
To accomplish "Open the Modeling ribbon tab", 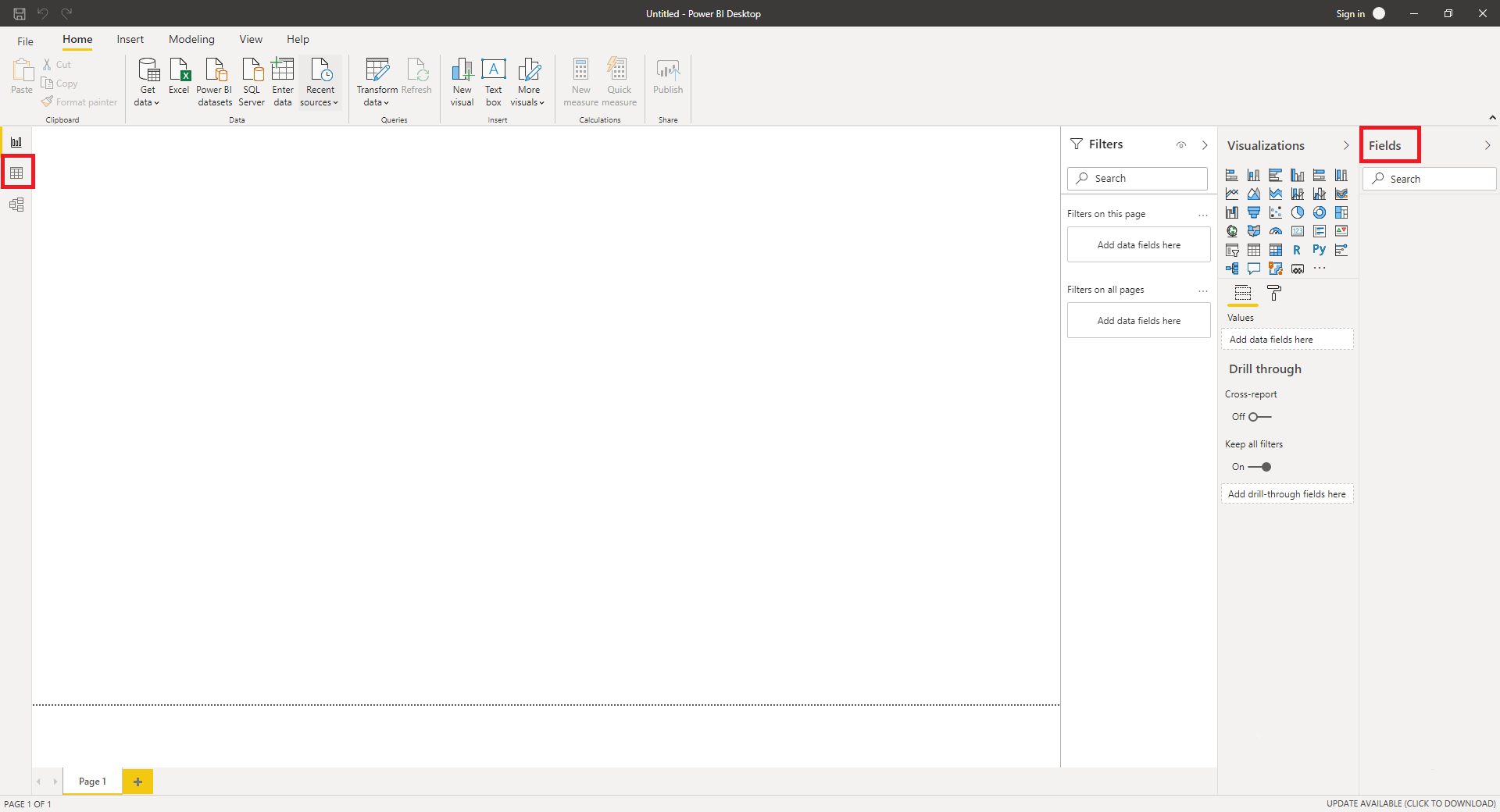I will (x=191, y=39).
